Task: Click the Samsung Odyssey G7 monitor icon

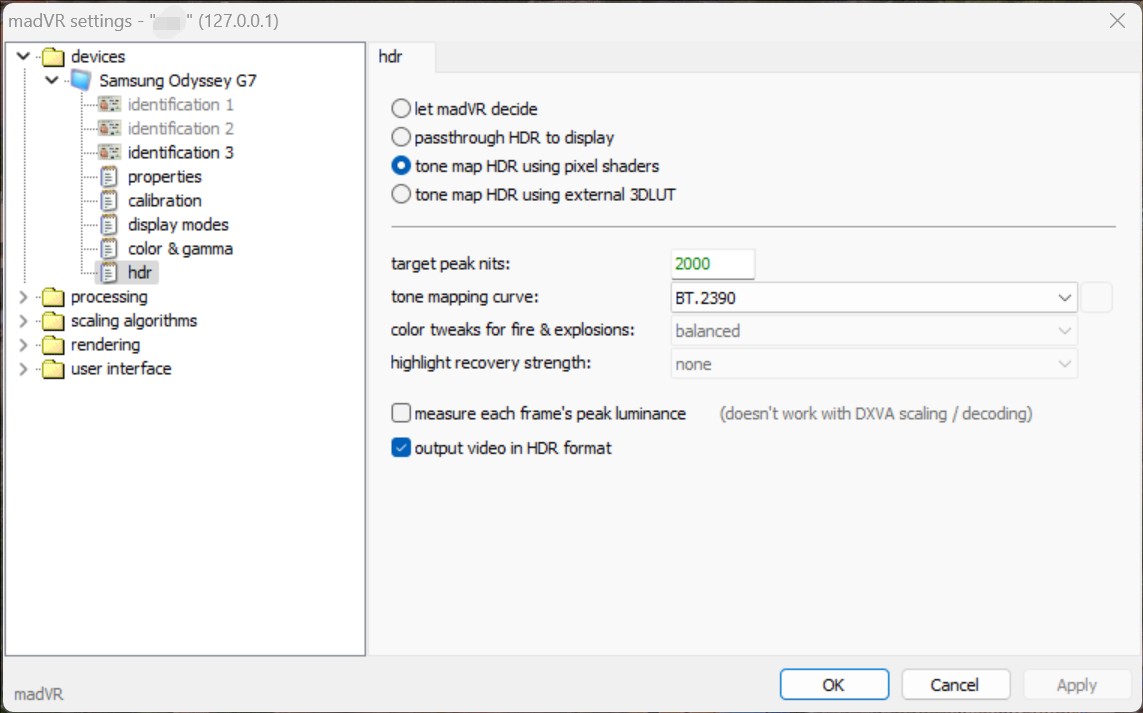Action: pos(81,81)
